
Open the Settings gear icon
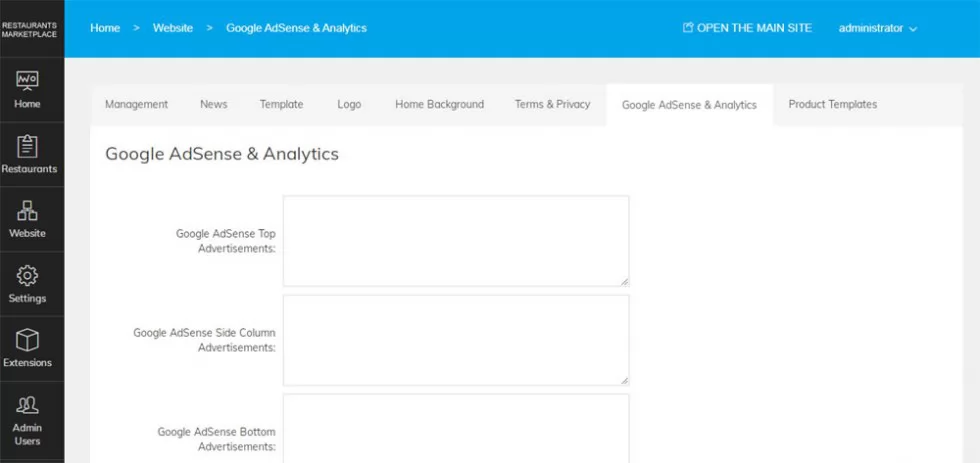(x=27, y=276)
